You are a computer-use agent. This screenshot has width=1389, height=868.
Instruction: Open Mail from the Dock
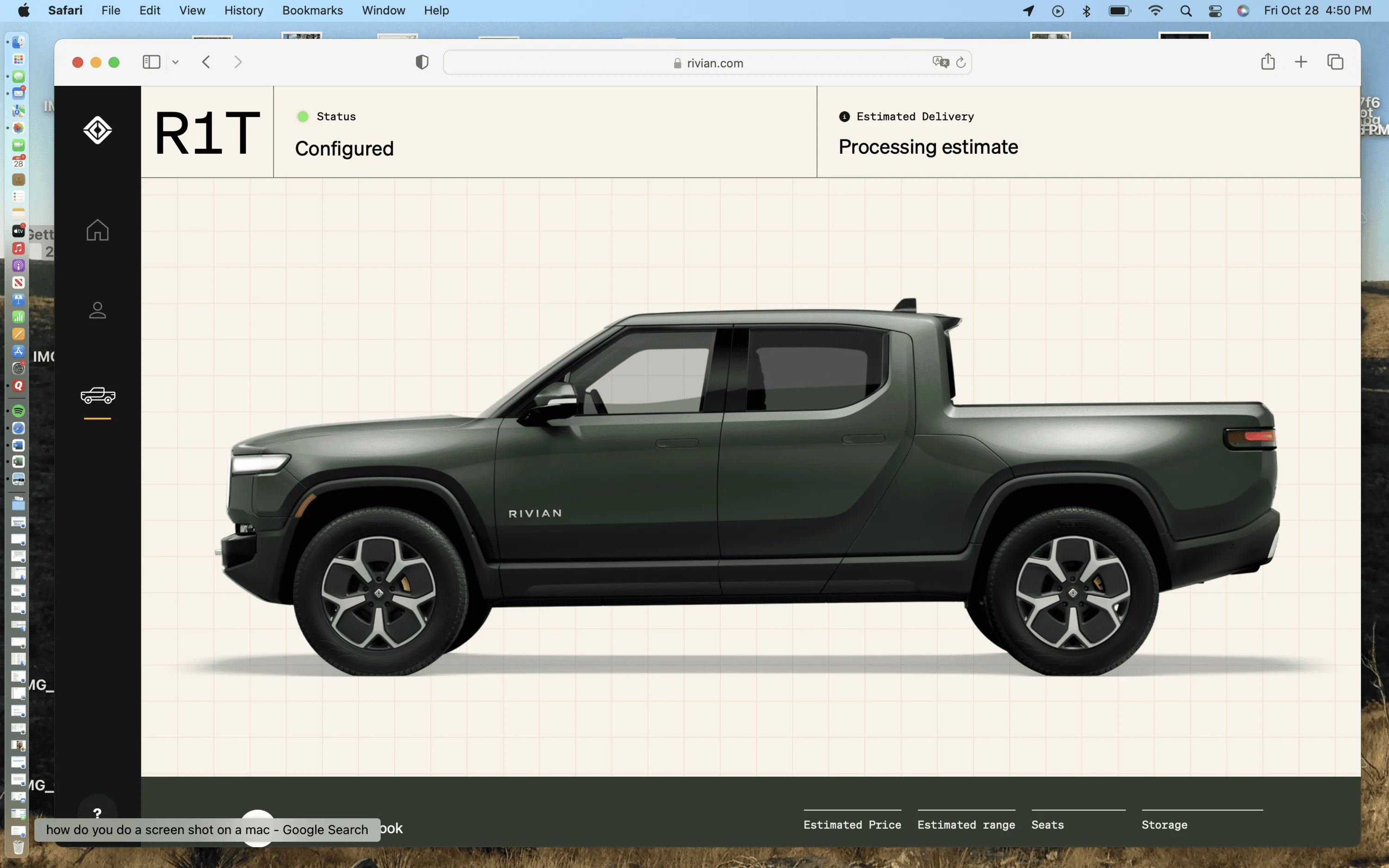click(x=19, y=93)
